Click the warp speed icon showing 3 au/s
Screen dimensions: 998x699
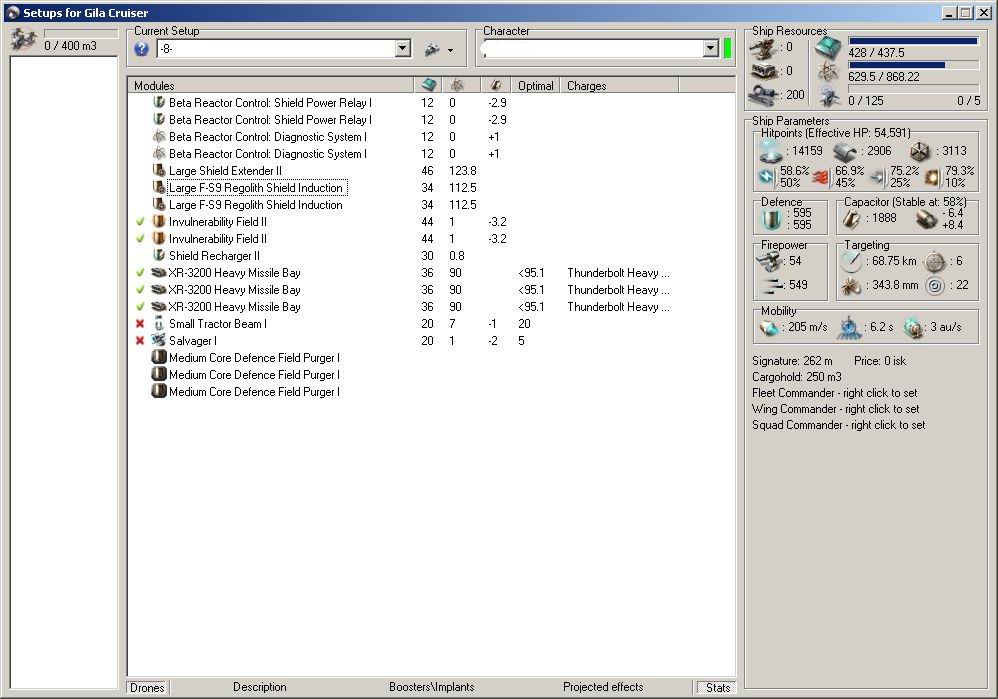[913, 327]
